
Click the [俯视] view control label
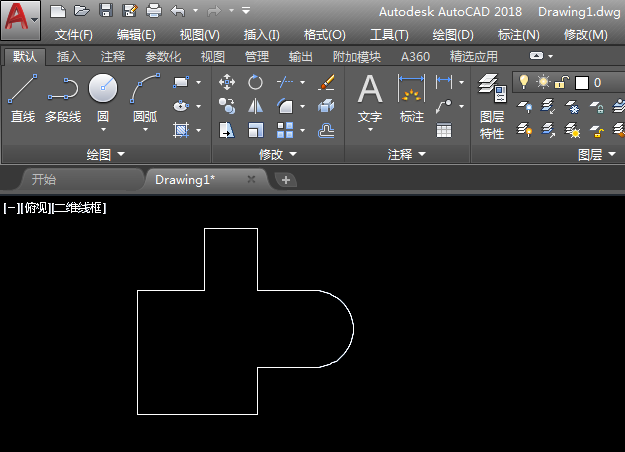[35, 208]
